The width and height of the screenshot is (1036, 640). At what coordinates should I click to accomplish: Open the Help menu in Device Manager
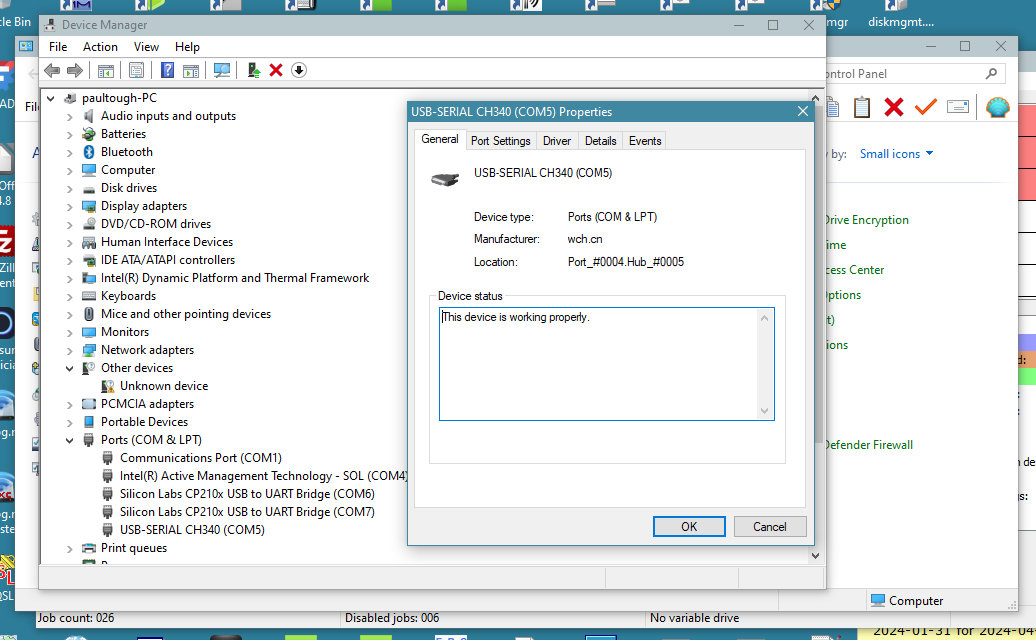coord(187,47)
